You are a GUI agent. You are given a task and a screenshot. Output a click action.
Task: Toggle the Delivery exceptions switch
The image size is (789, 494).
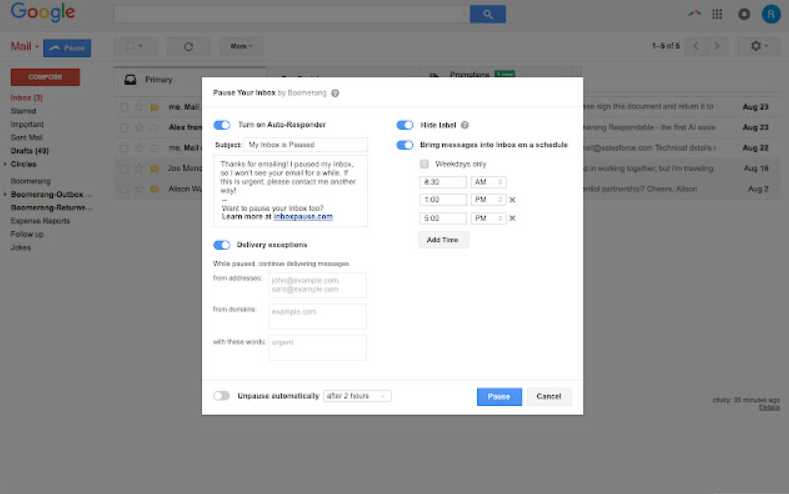[x=221, y=245]
